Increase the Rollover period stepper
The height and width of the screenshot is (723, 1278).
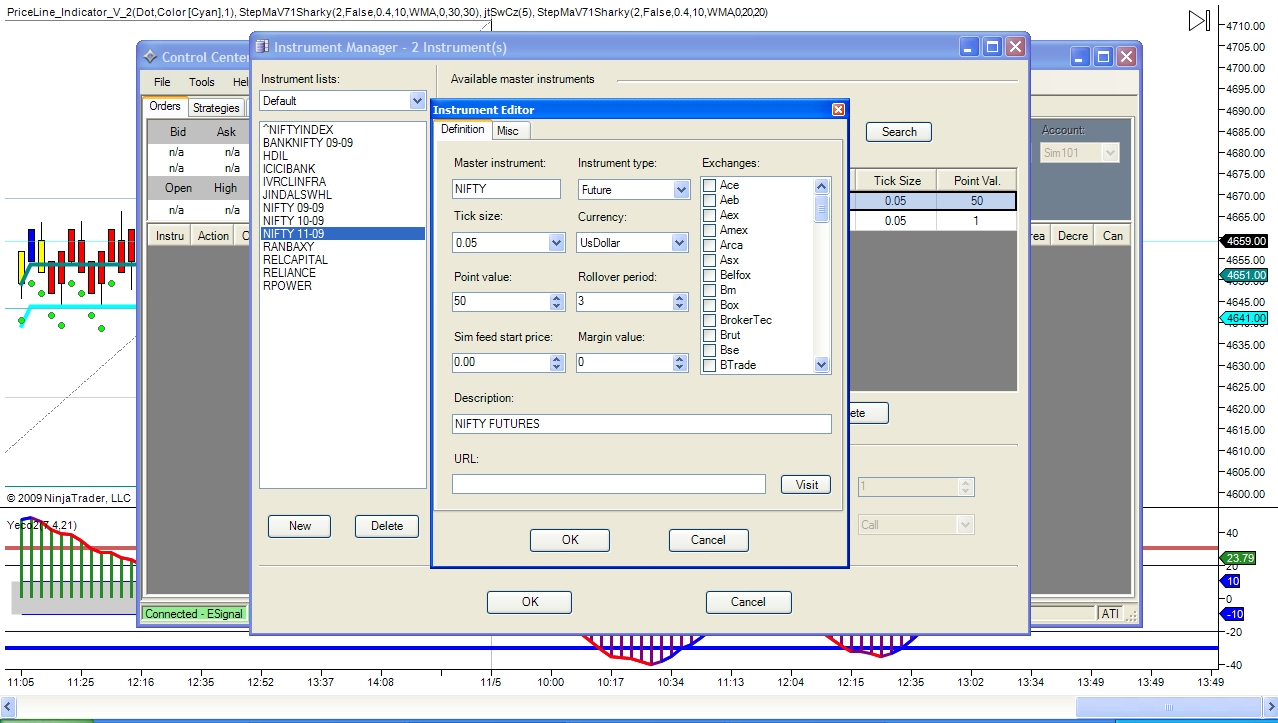point(681,297)
